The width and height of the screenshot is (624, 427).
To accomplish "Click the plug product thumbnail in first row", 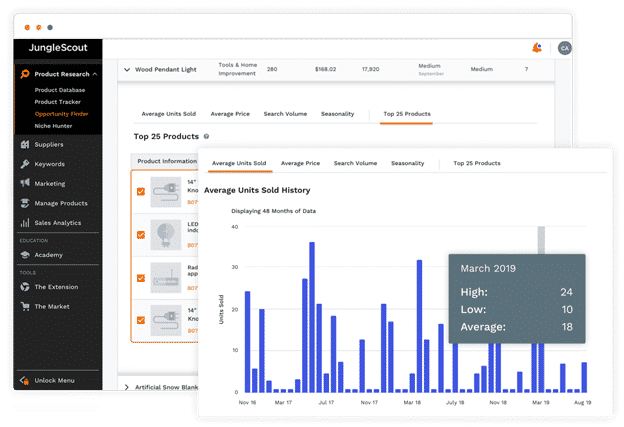I will click(166, 192).
